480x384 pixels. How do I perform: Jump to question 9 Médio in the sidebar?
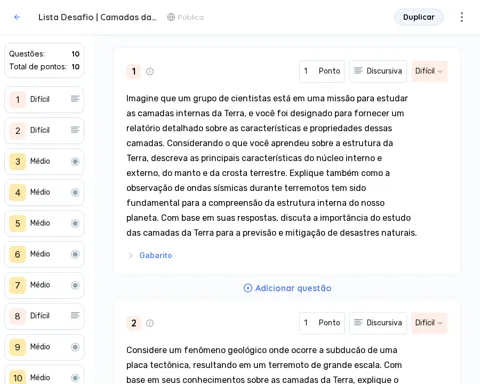click(x=44, y=347)
